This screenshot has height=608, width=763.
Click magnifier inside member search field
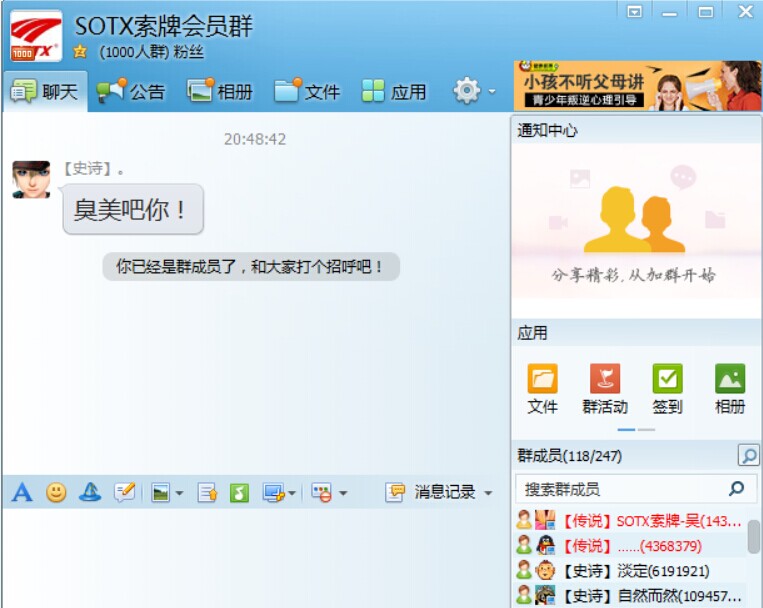pos(737,488)
